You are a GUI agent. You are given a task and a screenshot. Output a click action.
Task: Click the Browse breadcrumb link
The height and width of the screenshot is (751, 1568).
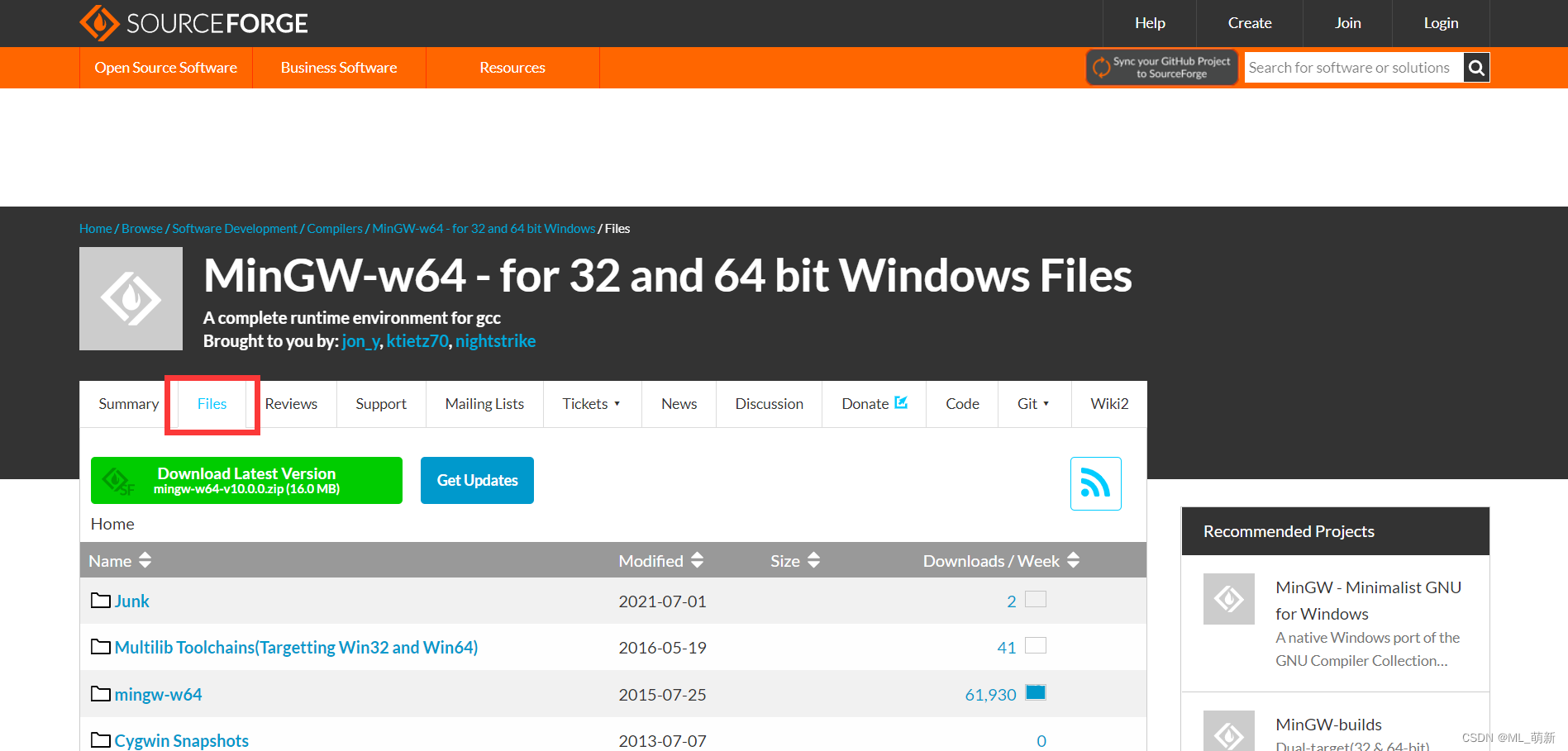pyautogui.click(x=142, y=229)
